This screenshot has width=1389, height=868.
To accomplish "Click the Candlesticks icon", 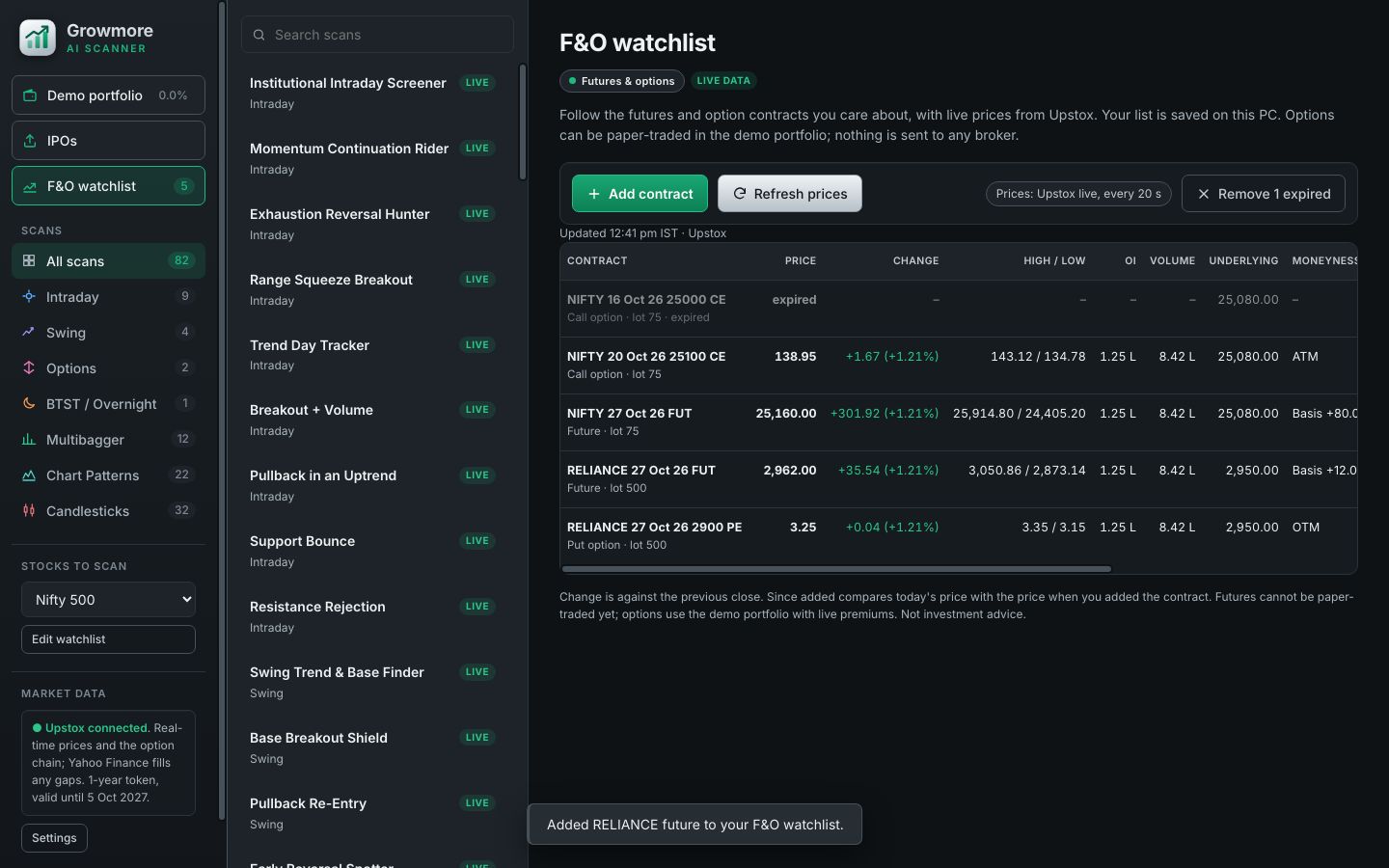I will tap(29, 510).
